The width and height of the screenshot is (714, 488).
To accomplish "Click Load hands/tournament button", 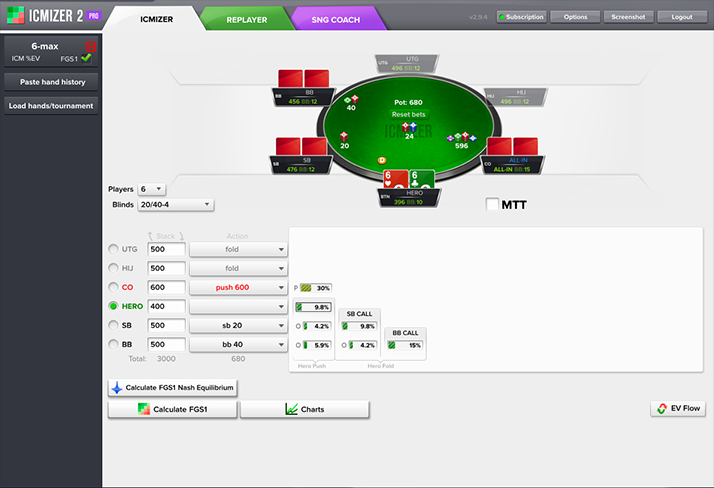I will (x=51, y=106).
